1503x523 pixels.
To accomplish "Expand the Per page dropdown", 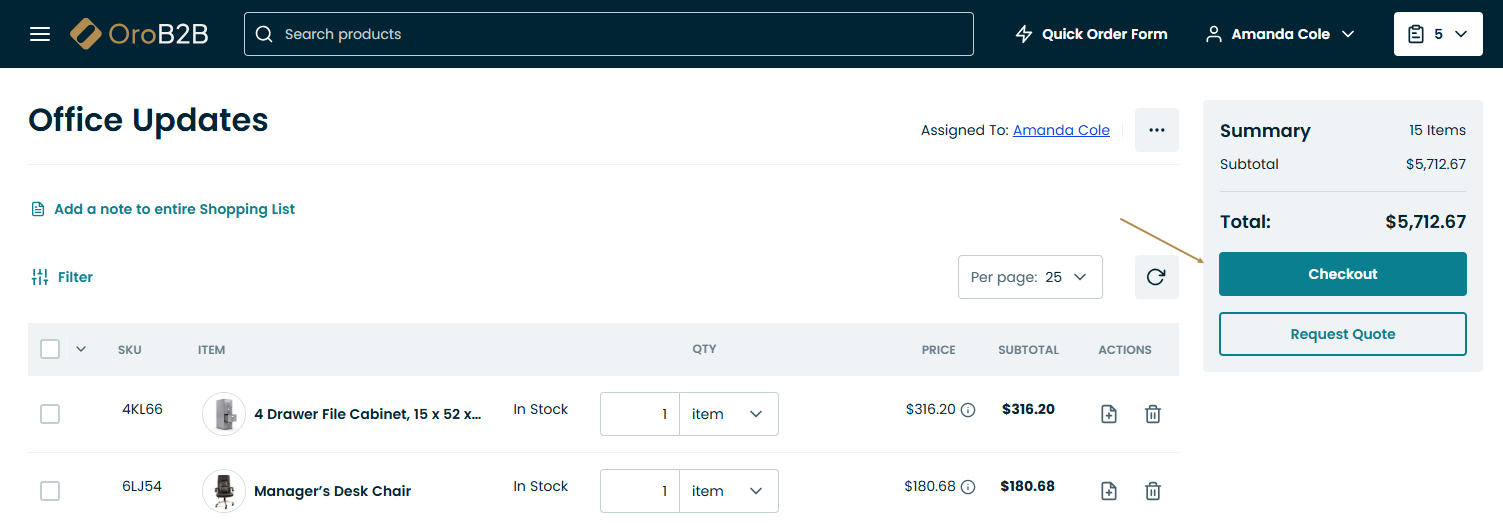I will [1030, 277].
